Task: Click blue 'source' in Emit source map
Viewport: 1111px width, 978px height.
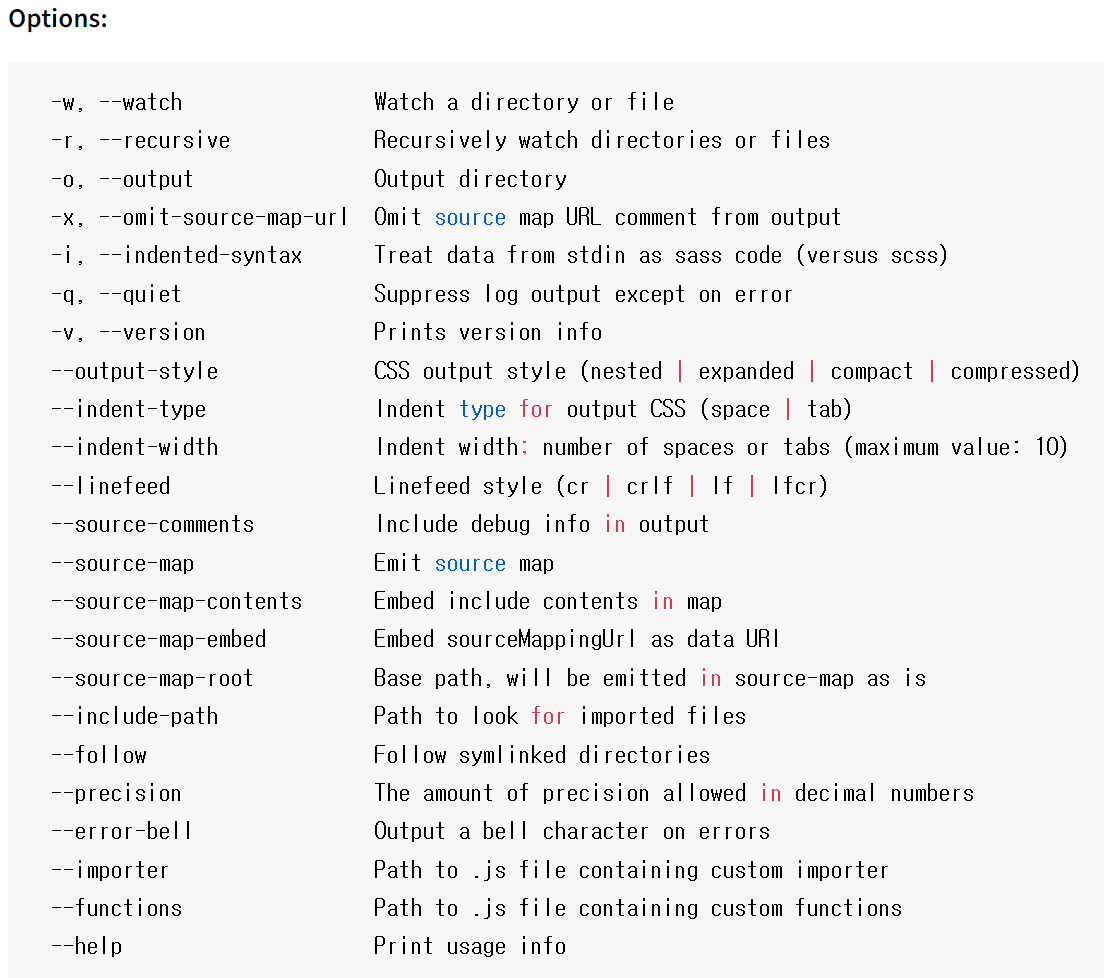Action: [x=470, y=563]
